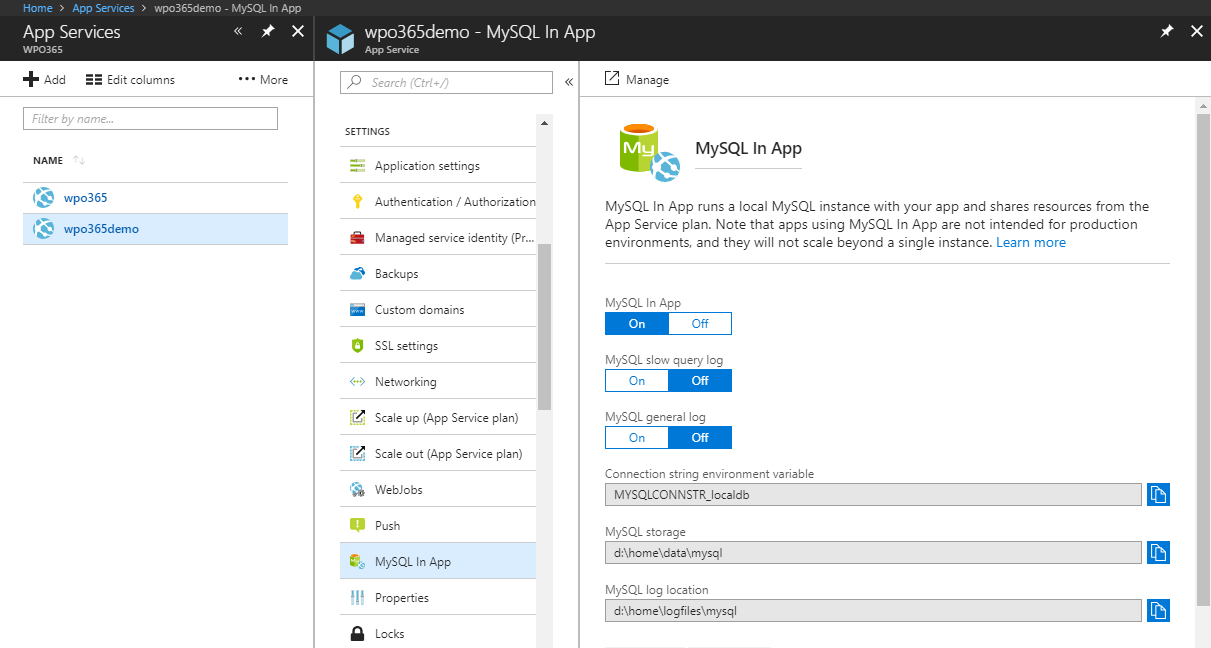Copy the connection string environment variable
The height and width of the screenshot is (648, 1211).
[x=1158, y=494]
